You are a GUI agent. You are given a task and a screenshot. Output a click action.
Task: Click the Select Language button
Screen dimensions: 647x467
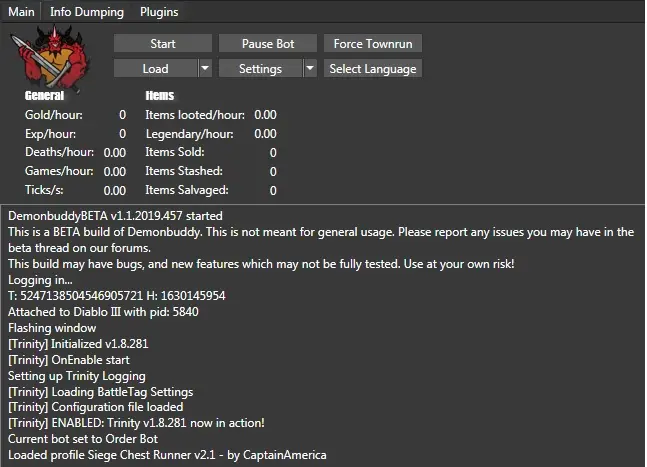[373, 68]
